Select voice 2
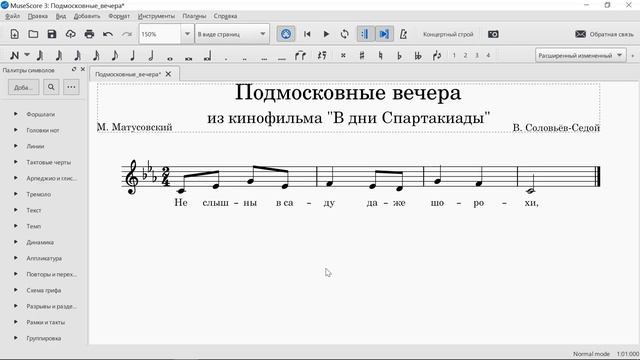 465,56
